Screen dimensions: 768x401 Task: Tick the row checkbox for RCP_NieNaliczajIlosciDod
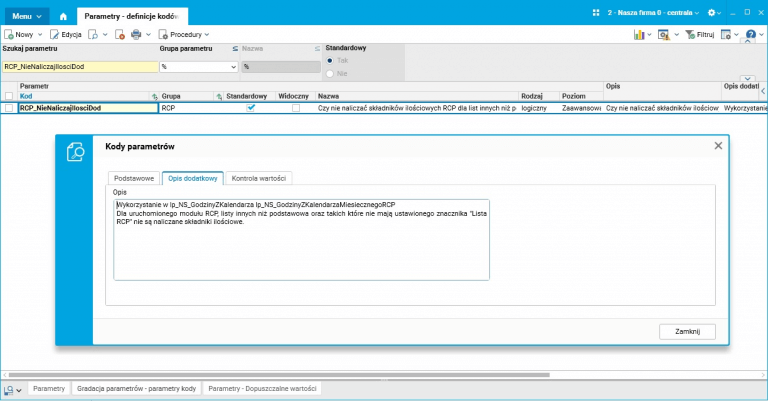(x=9, y=108)
